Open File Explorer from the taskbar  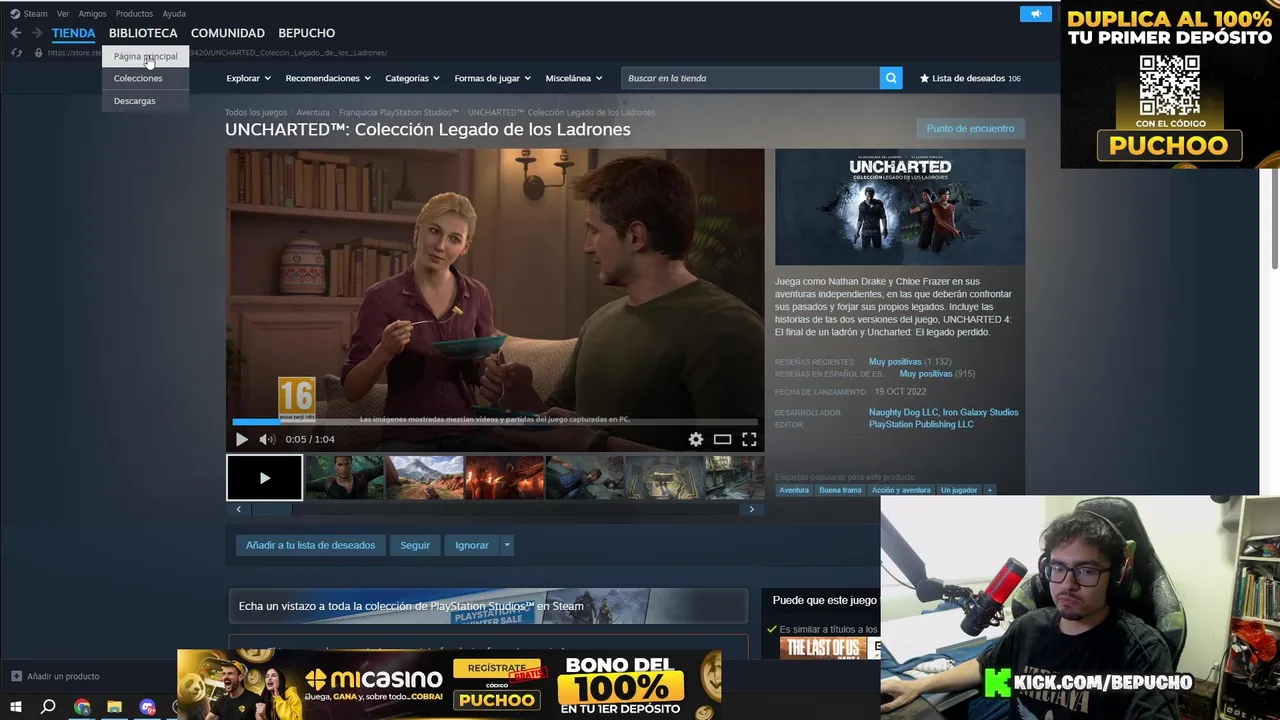114,707
